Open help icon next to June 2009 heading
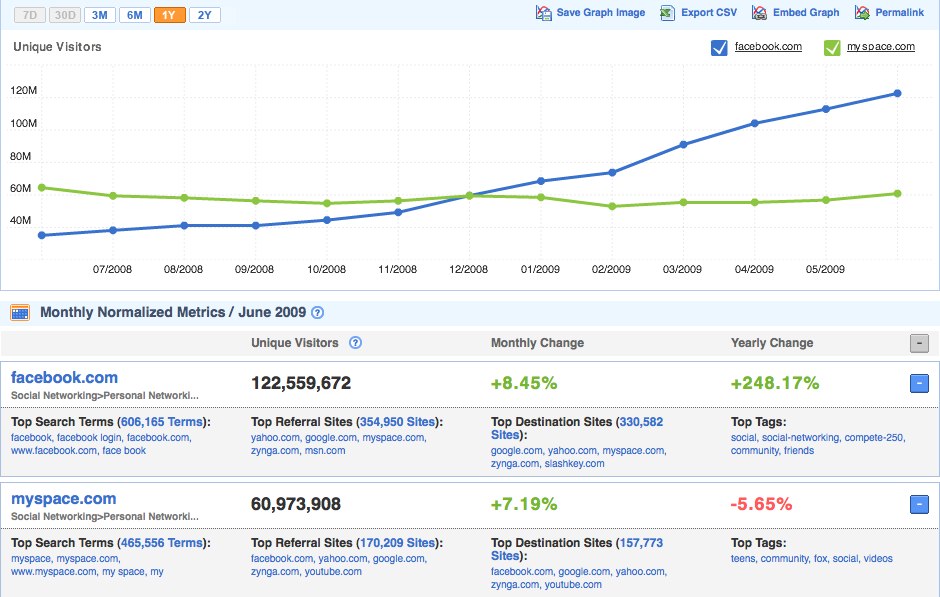 318,312
